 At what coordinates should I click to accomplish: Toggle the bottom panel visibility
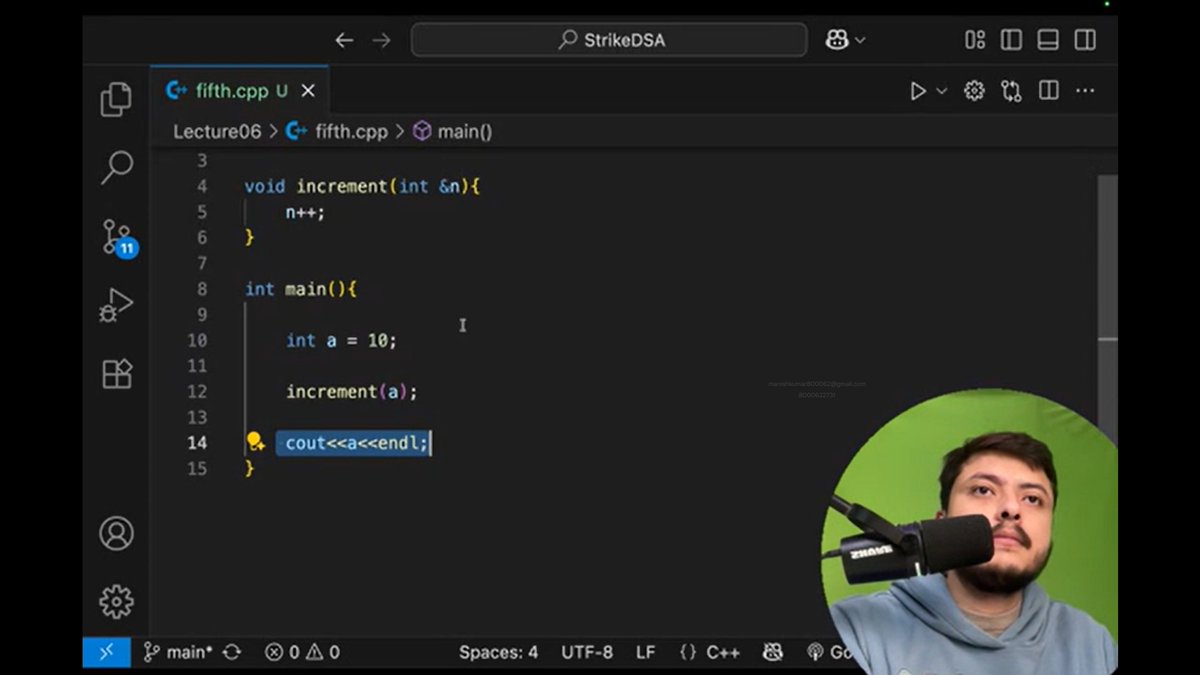[1048, 40]
